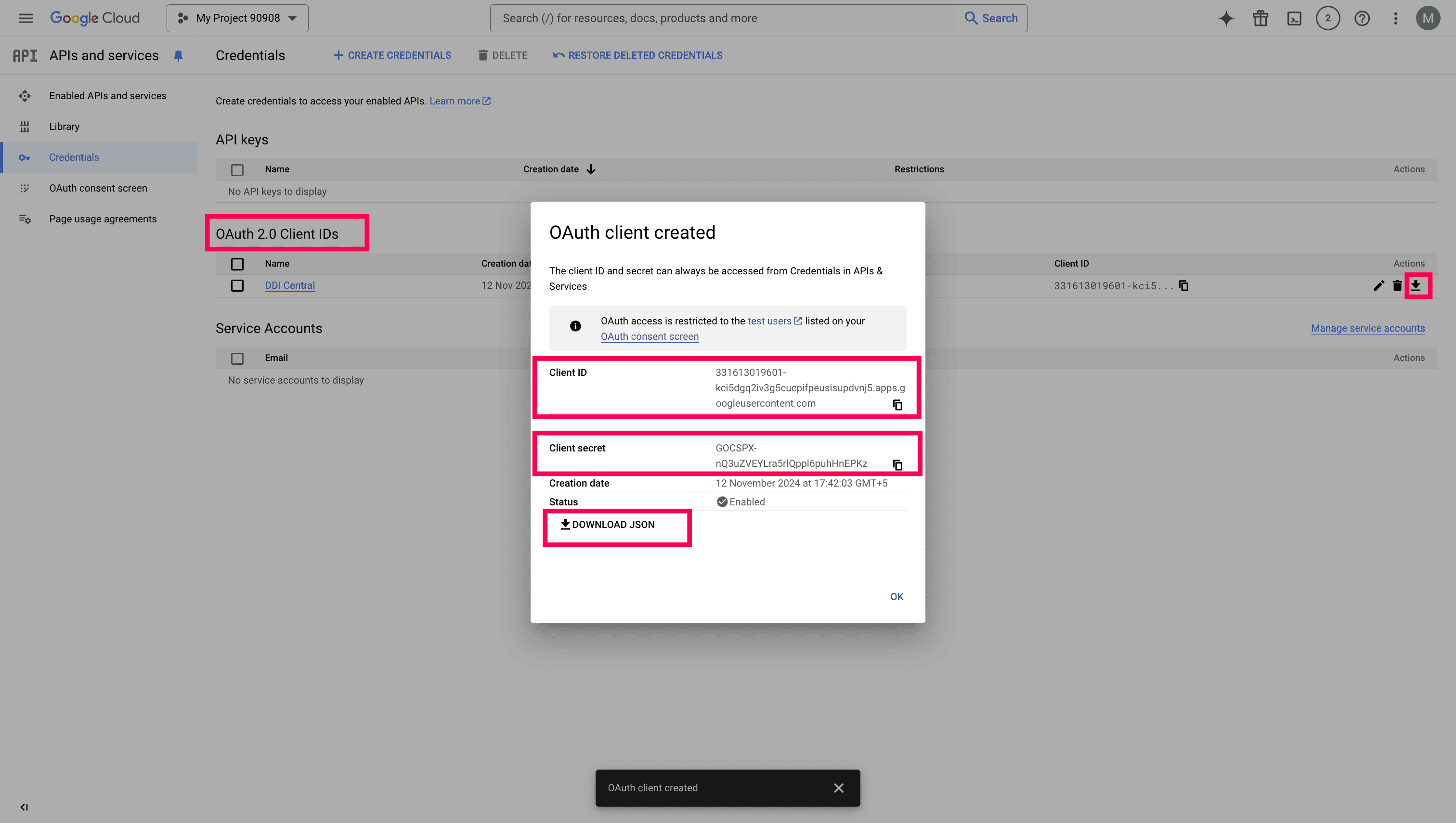This screenshot has width=1456, height=823.
Task: Open the My Project 90908 project selector
Action: 237,18
